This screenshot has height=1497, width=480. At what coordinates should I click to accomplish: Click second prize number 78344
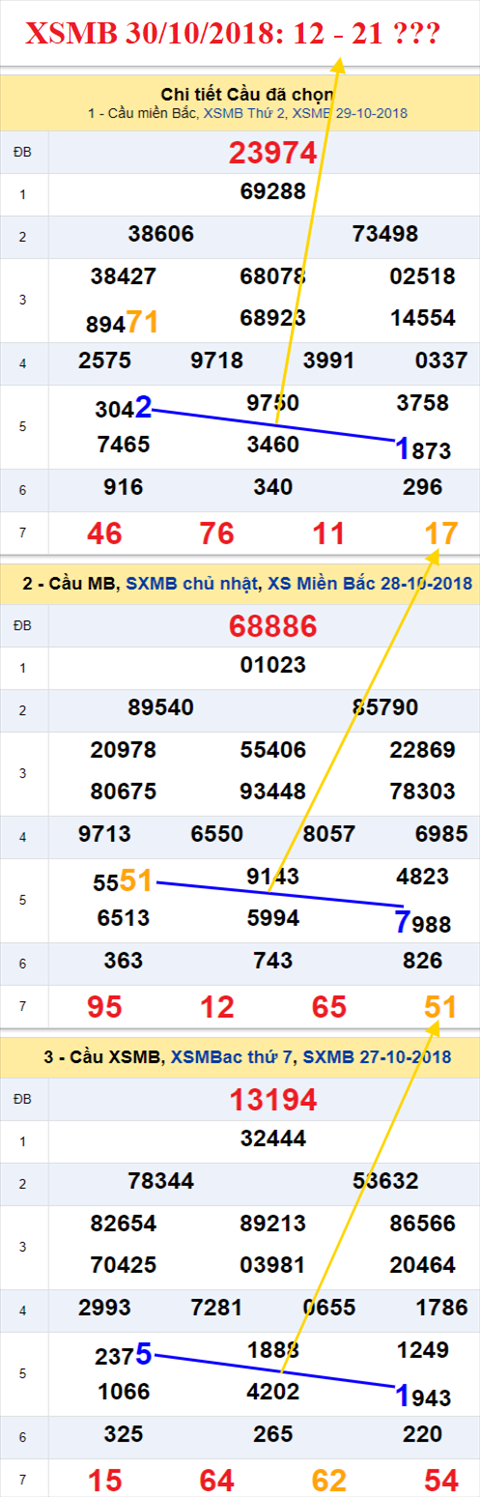pyautogui.click(x=161, y=1182)
